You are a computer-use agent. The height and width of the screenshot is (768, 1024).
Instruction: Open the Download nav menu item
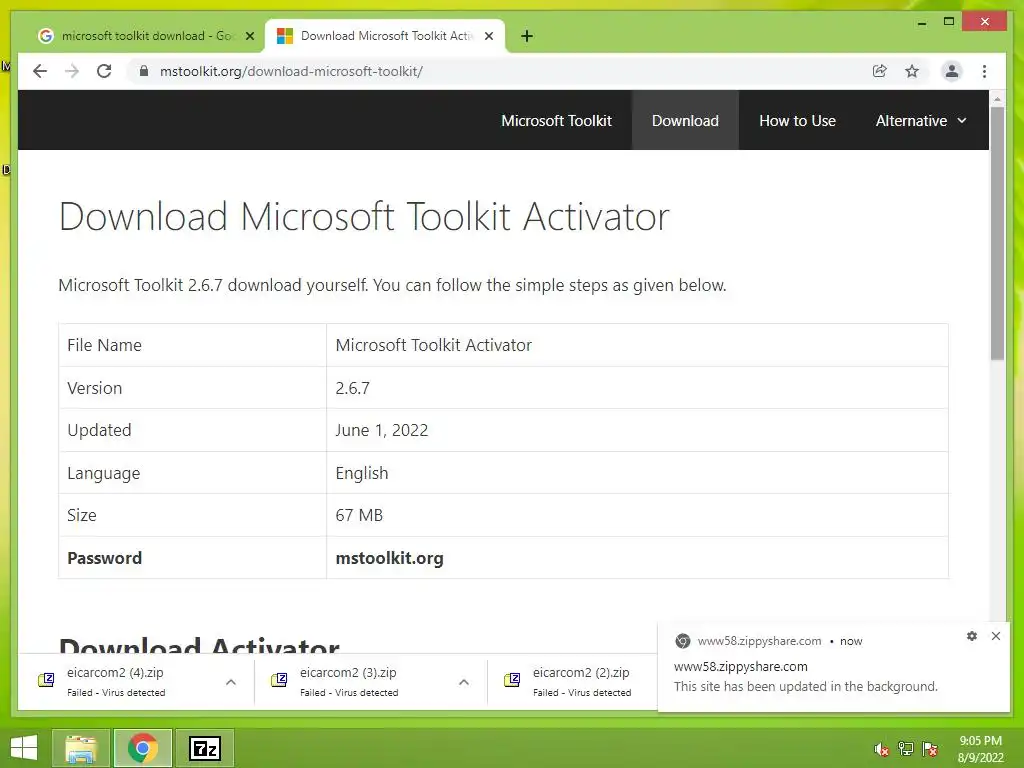[685, 121]
